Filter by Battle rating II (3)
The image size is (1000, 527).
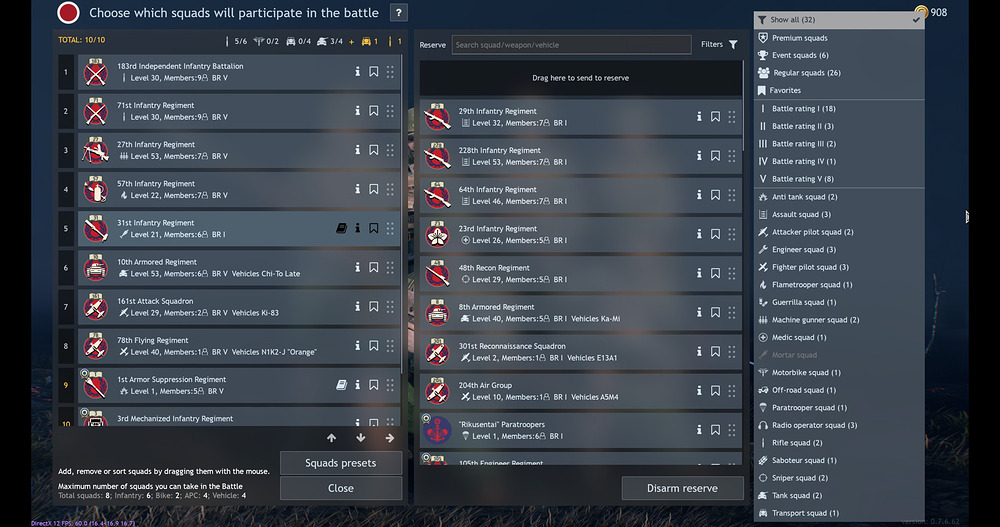pyautogui.click(x=839, y=126)
